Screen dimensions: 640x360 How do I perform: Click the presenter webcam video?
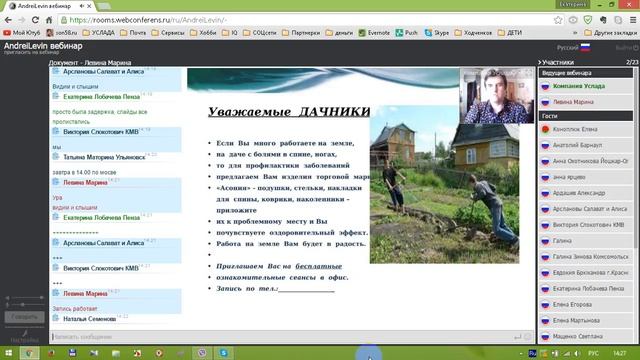(497, 96)
